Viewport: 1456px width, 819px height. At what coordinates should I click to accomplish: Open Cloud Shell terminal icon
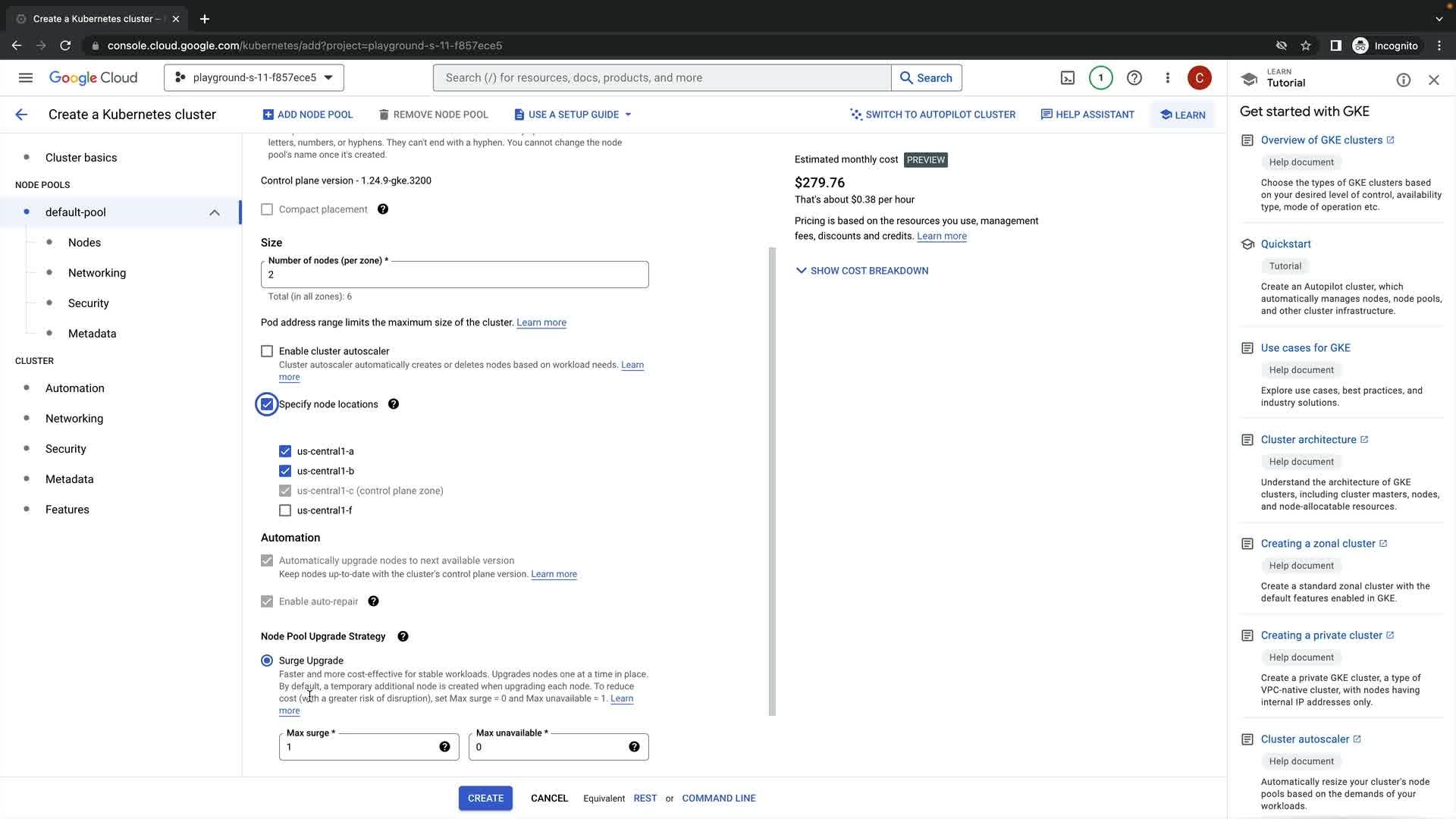[1067, 78]
